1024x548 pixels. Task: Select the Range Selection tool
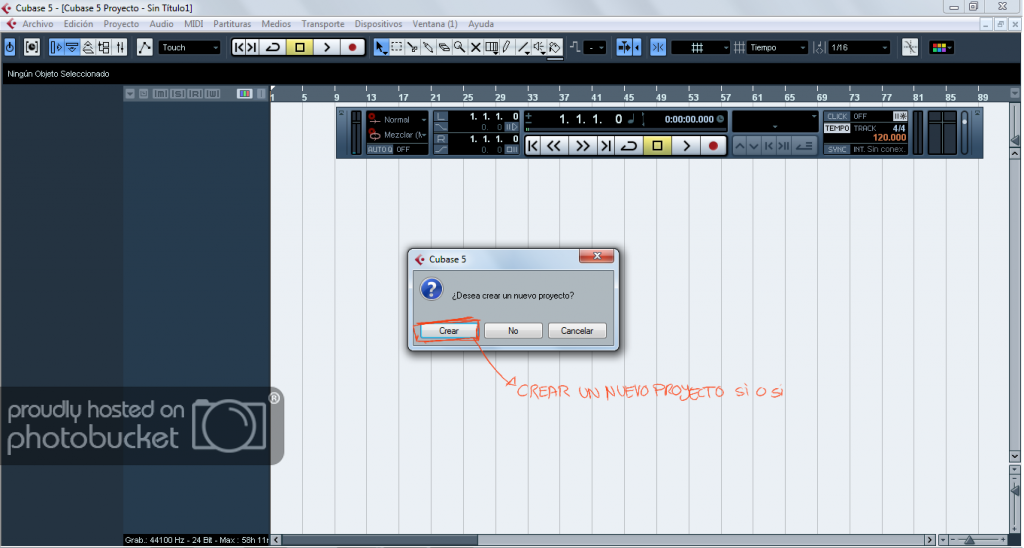click(x=396, y=47)
